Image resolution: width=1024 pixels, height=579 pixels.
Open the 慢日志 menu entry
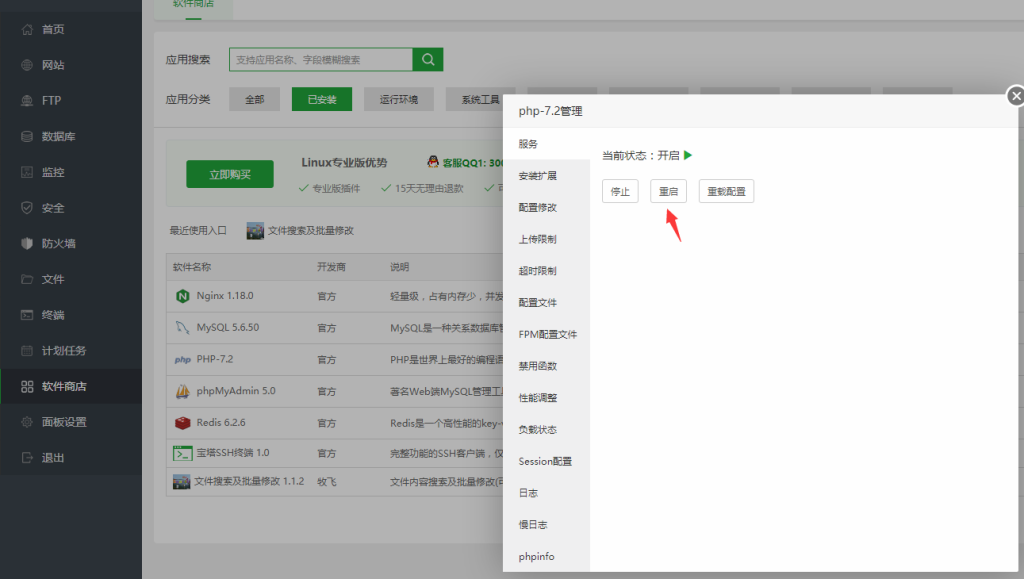(x=531, y=524)
